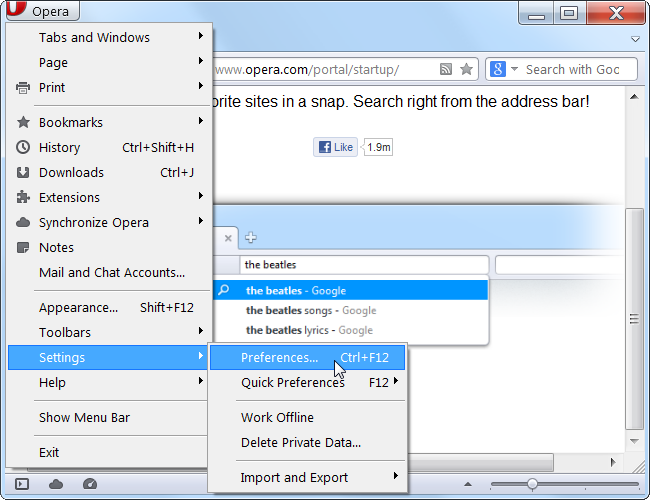Image resolution: width=650 pixels, height=500 pixels.
Task: Click Opera Turbo gauge icon in status bar
Action: pyautogui.click(x=90, y=484)
